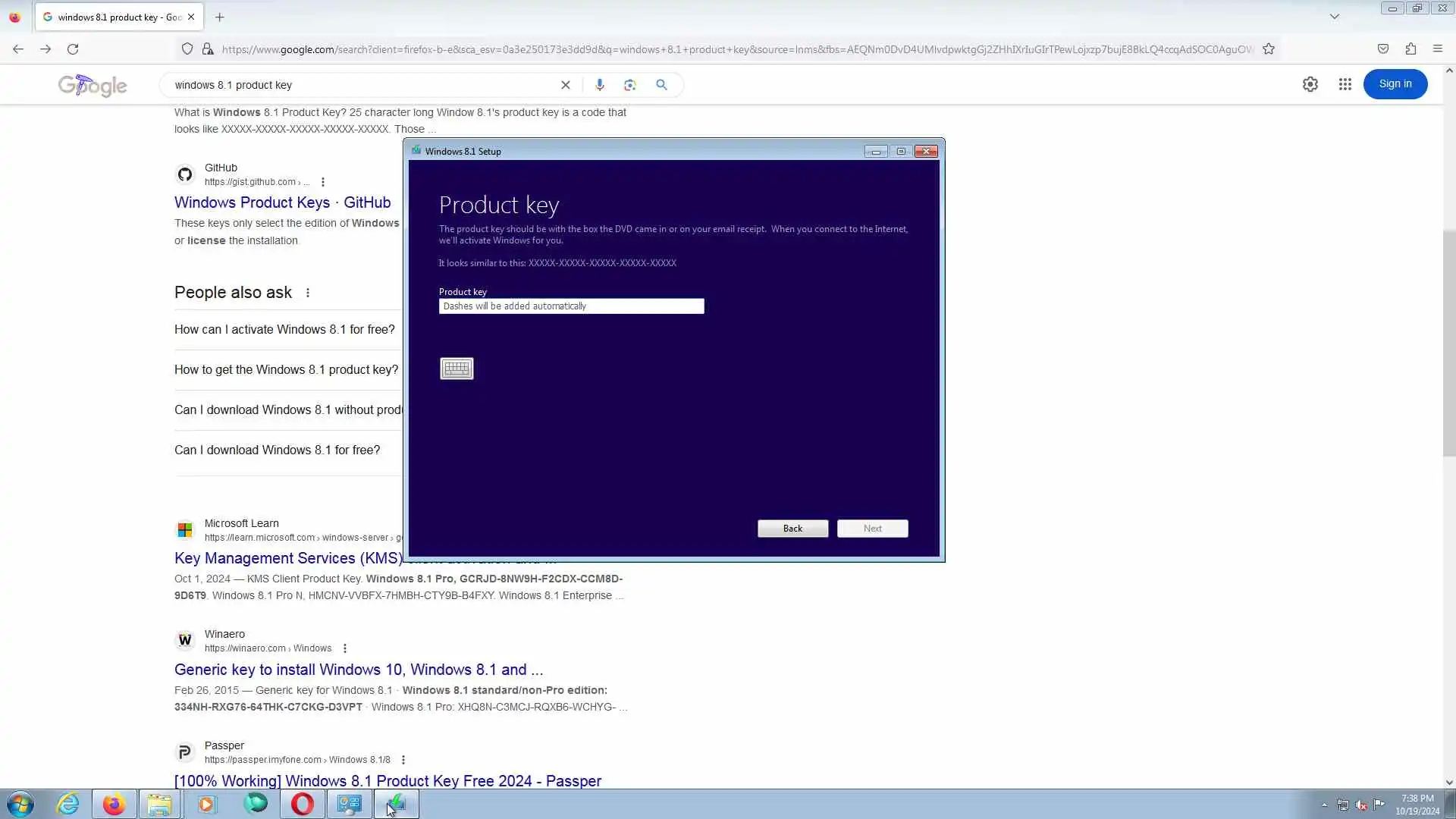Open Google Lens image search
1456x819 pixels.
pyautogui.click(x=629, y=85)
